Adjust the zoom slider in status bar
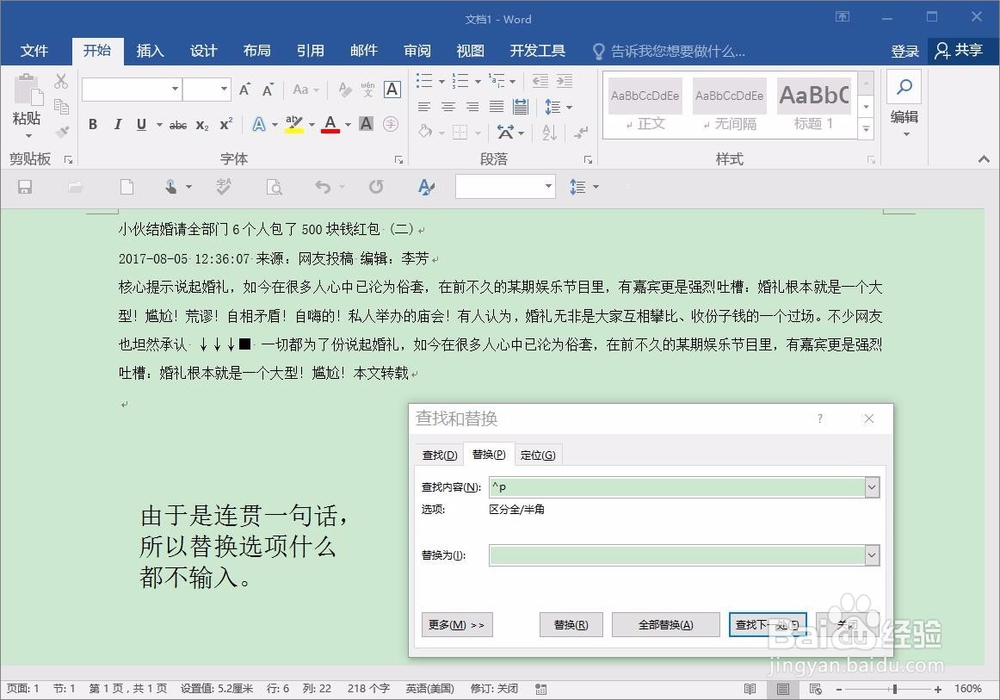1000x700 pixels. 897,688
